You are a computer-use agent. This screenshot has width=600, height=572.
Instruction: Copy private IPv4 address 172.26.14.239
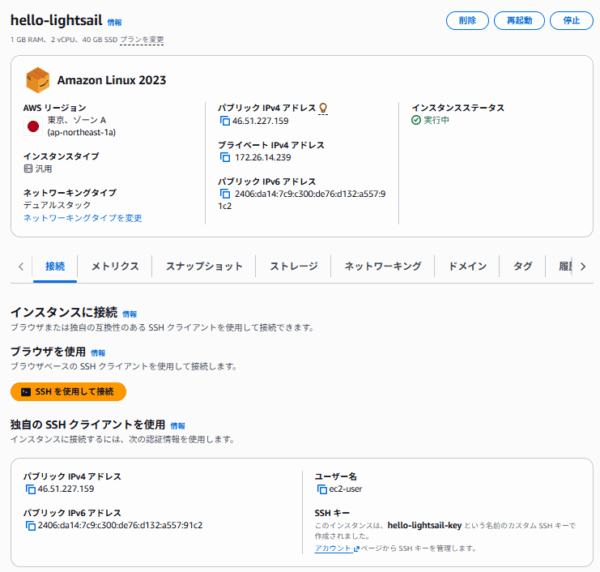[x=225, y=157]
